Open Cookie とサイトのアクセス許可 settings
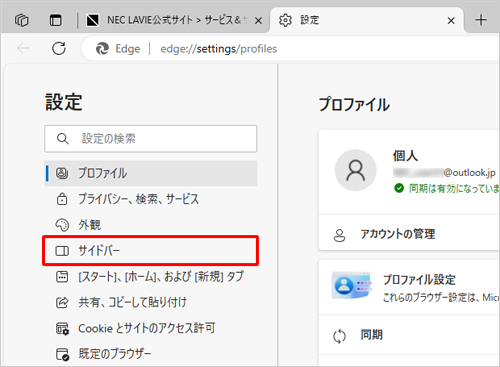Image resolution: width=500 pixels, height=367 pixels. [x=151, y=328]
